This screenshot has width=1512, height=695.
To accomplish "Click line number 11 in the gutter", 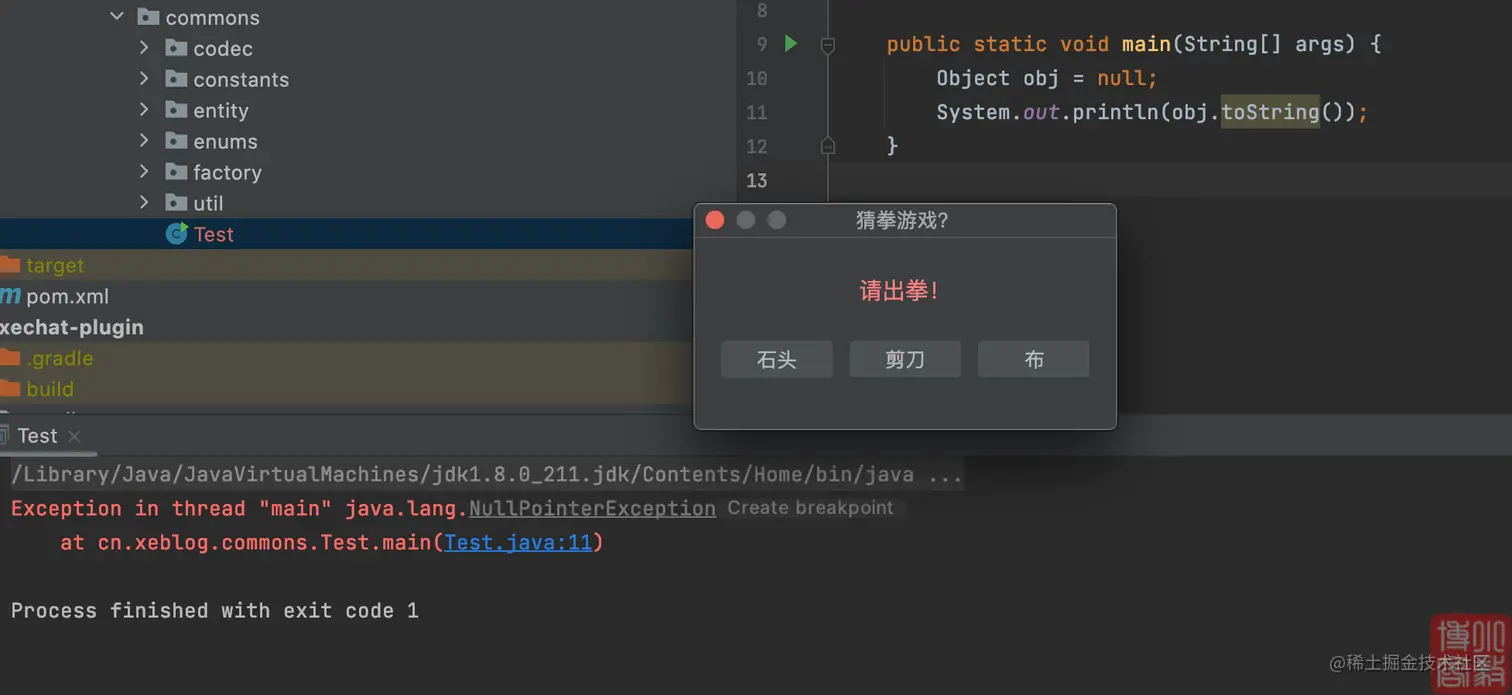I will point(757,112).
